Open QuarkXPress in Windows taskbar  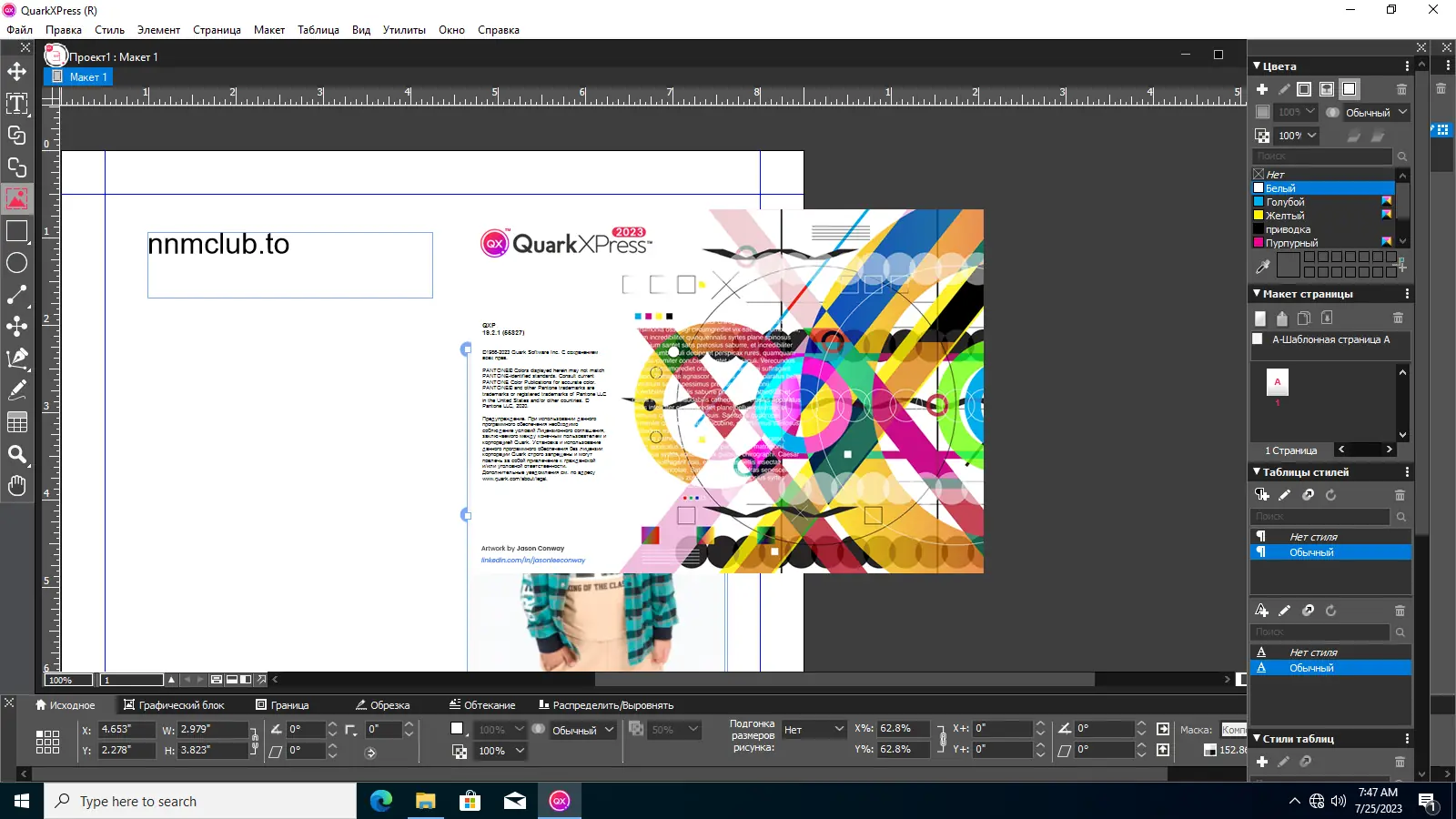[560, 801]
